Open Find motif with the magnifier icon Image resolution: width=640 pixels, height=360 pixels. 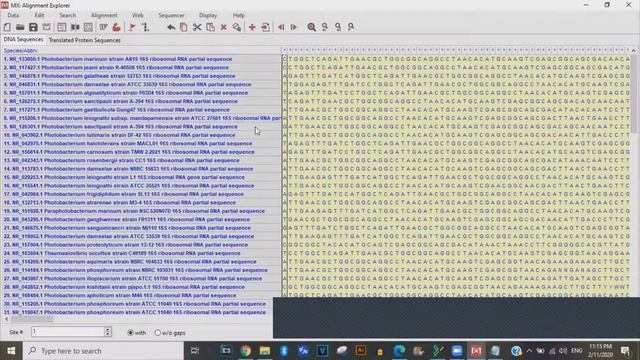click(x=311, y=27)
